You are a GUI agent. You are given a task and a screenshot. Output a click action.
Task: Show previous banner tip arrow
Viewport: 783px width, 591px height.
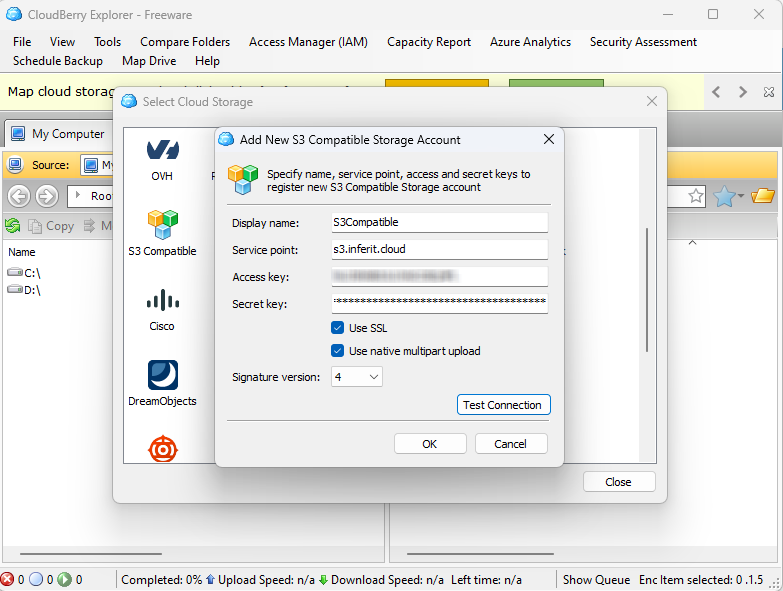tap(716, 92)
